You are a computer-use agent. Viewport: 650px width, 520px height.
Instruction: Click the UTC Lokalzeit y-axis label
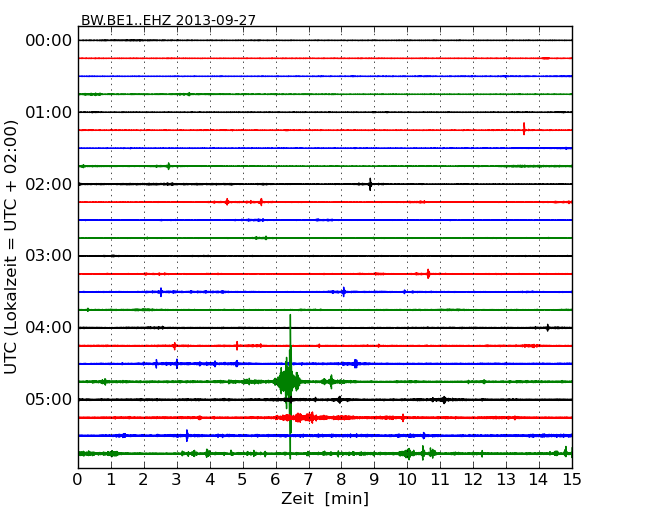tap(11, 247)
